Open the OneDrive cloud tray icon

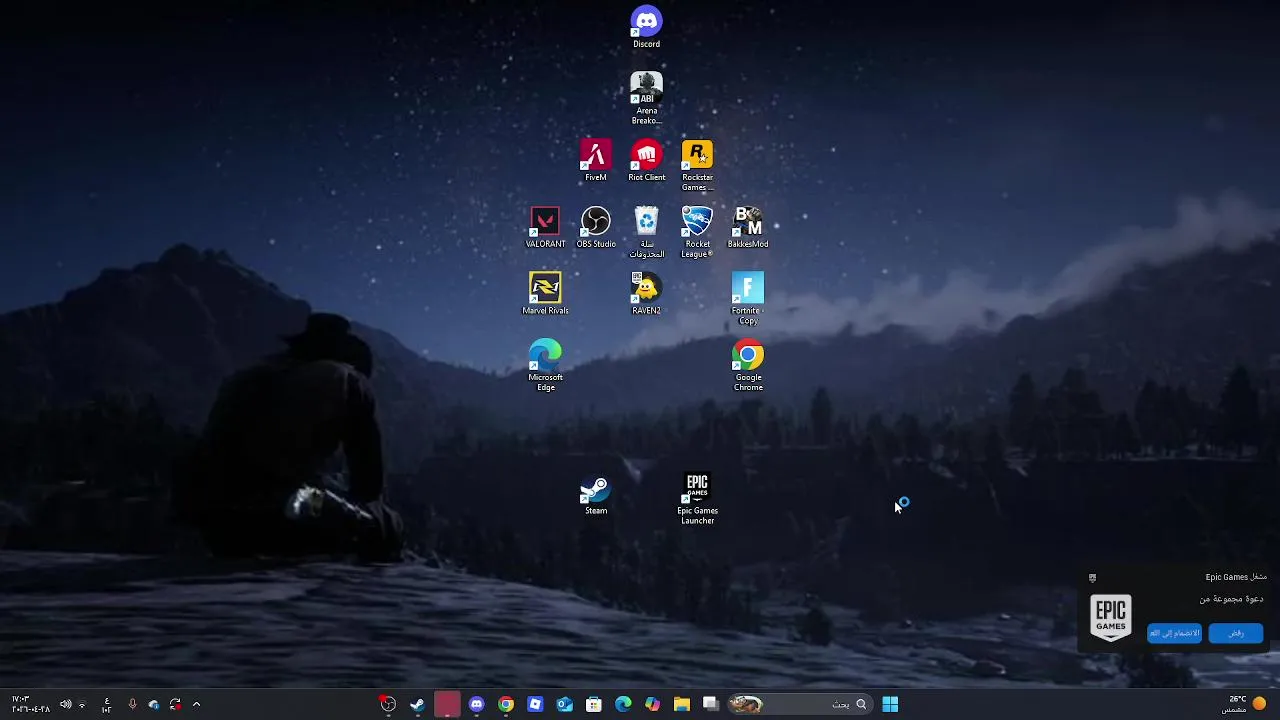(154, 704)
